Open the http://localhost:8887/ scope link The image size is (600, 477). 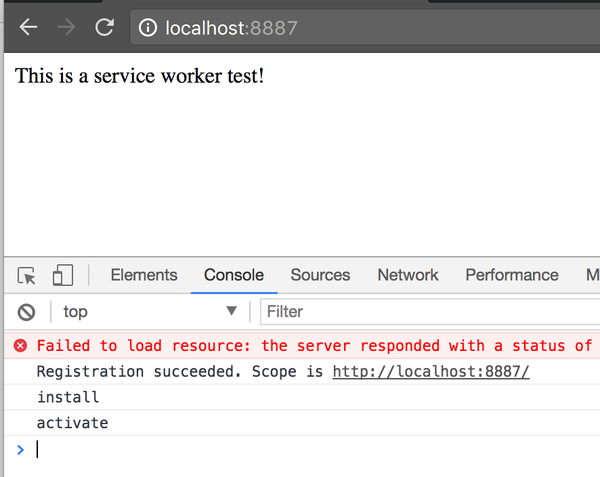tap(430, 372)
